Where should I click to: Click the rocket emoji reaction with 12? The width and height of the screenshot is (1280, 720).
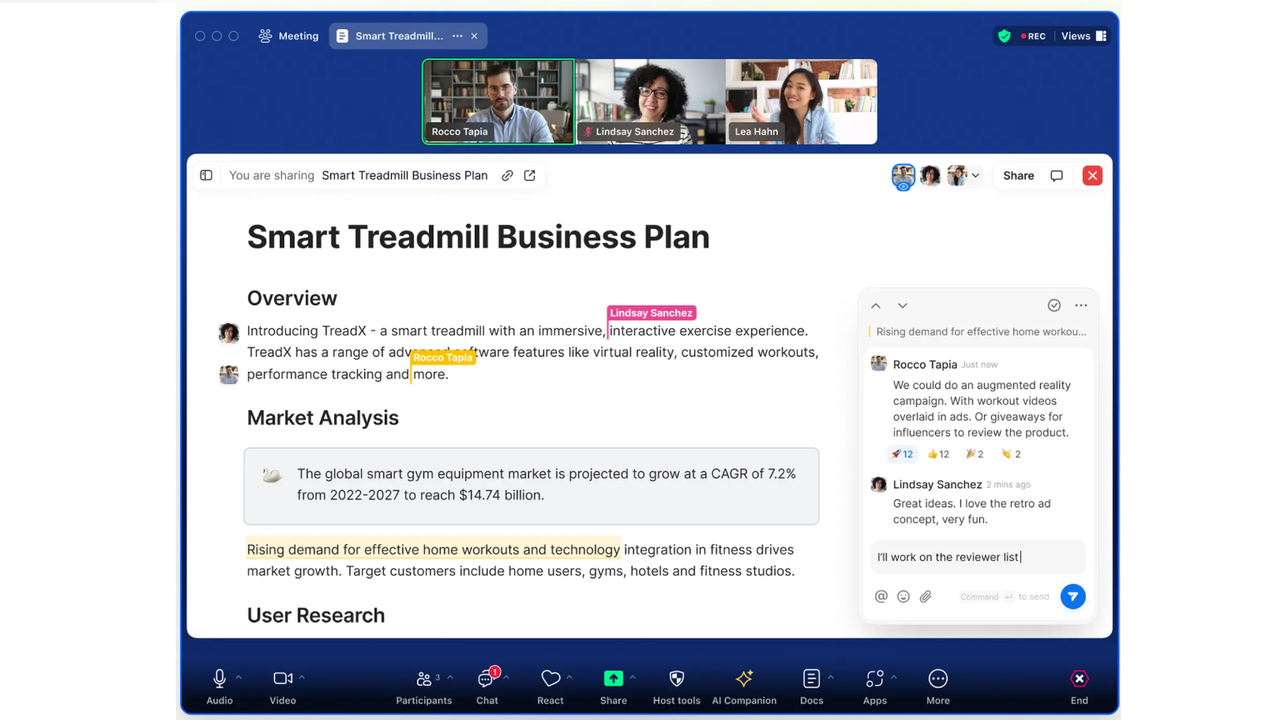tap(902, 454)
